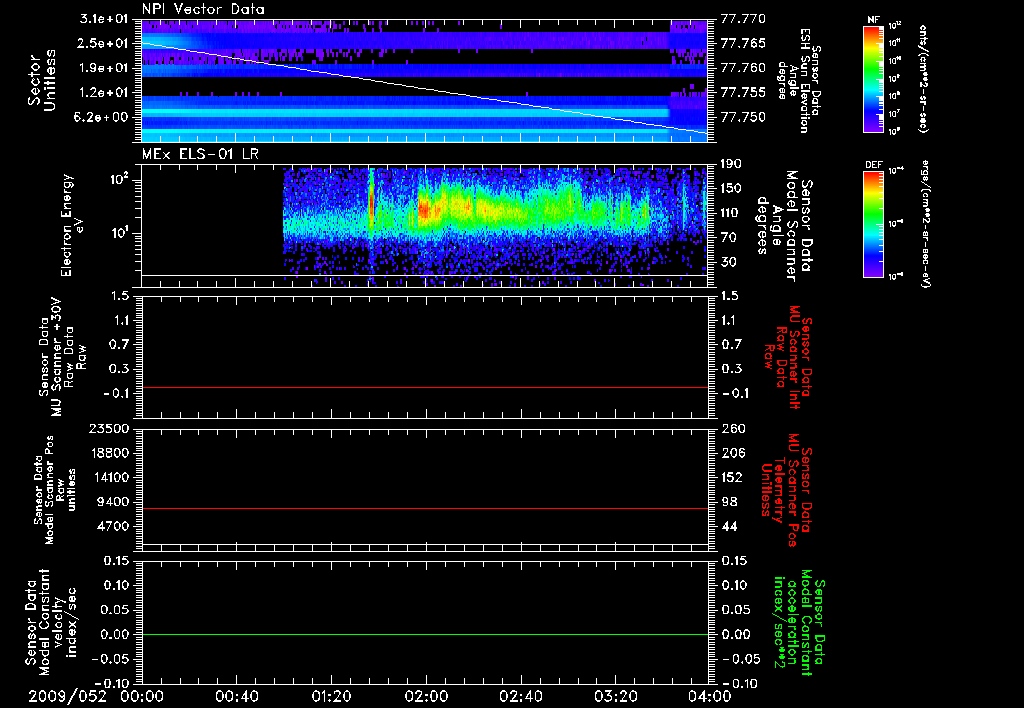
Task: Click the 2.5e+01 sector tick value
Action: click(x=104, y=43)
